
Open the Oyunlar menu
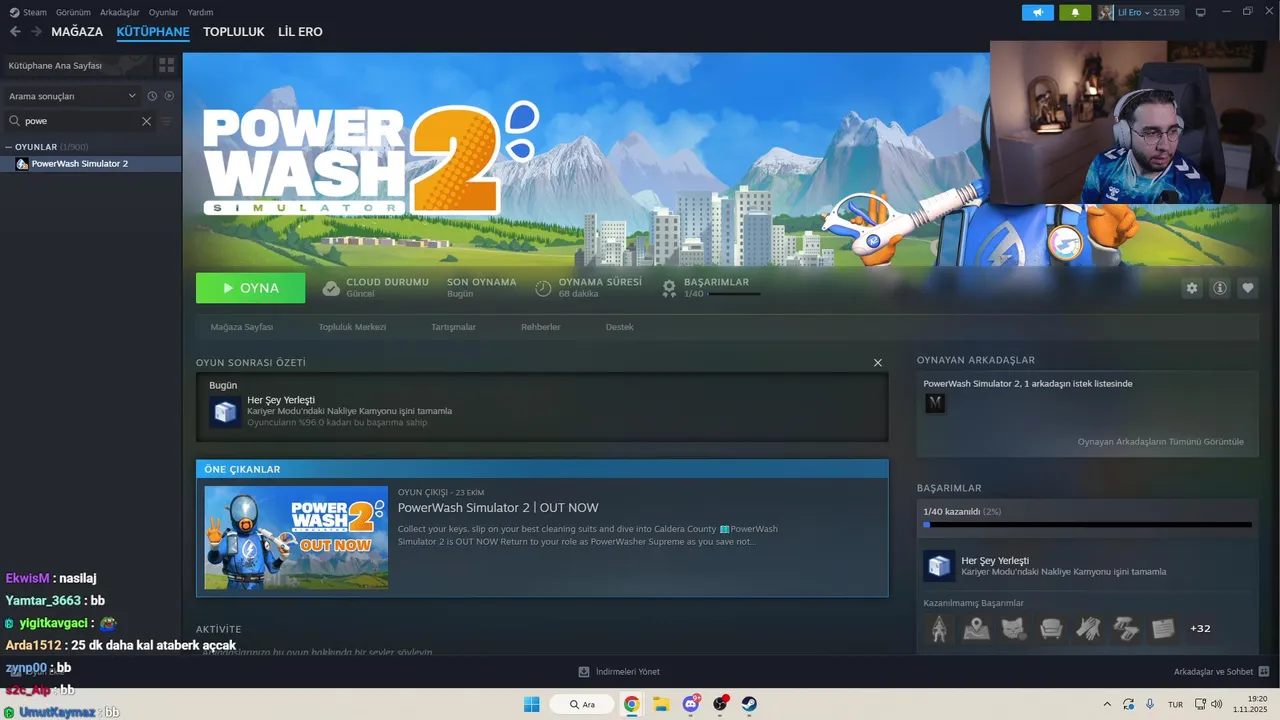163,12
